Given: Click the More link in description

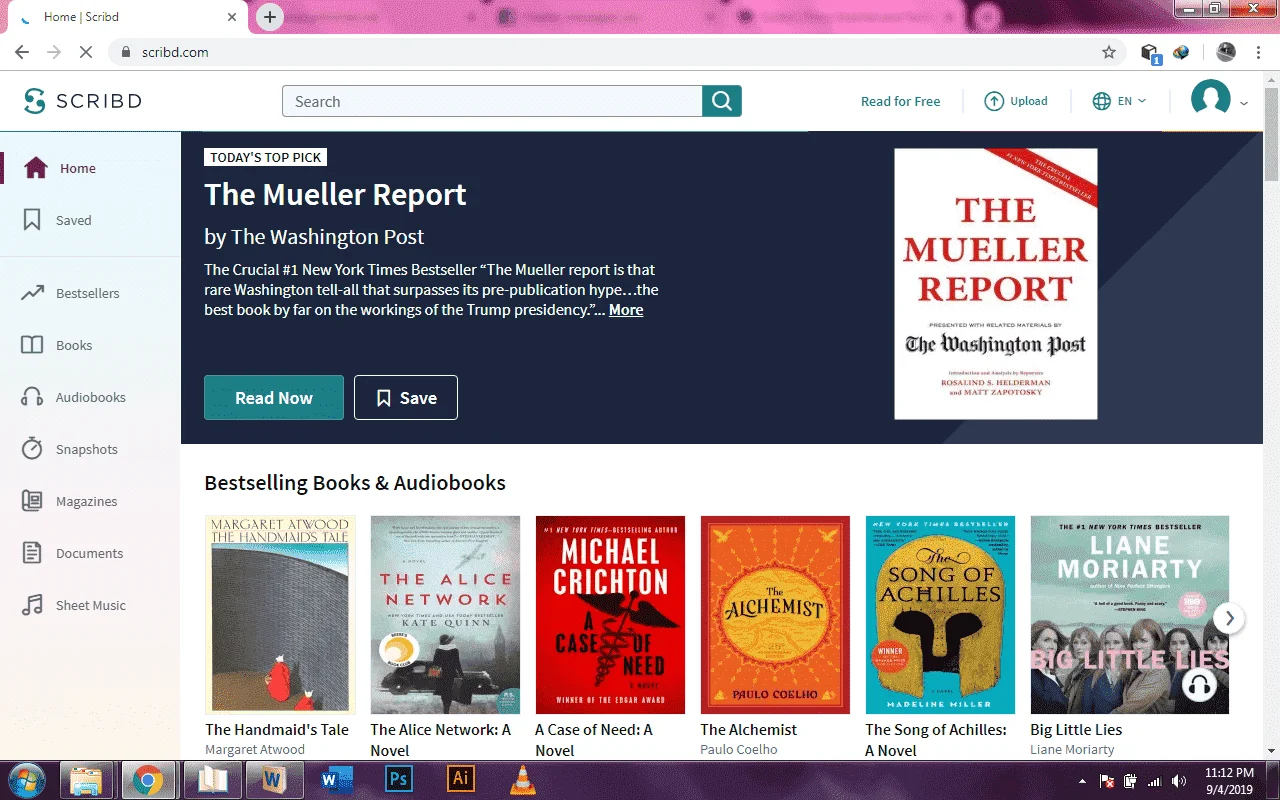Looking at the screenshot, I should click(x=626, y=310).
